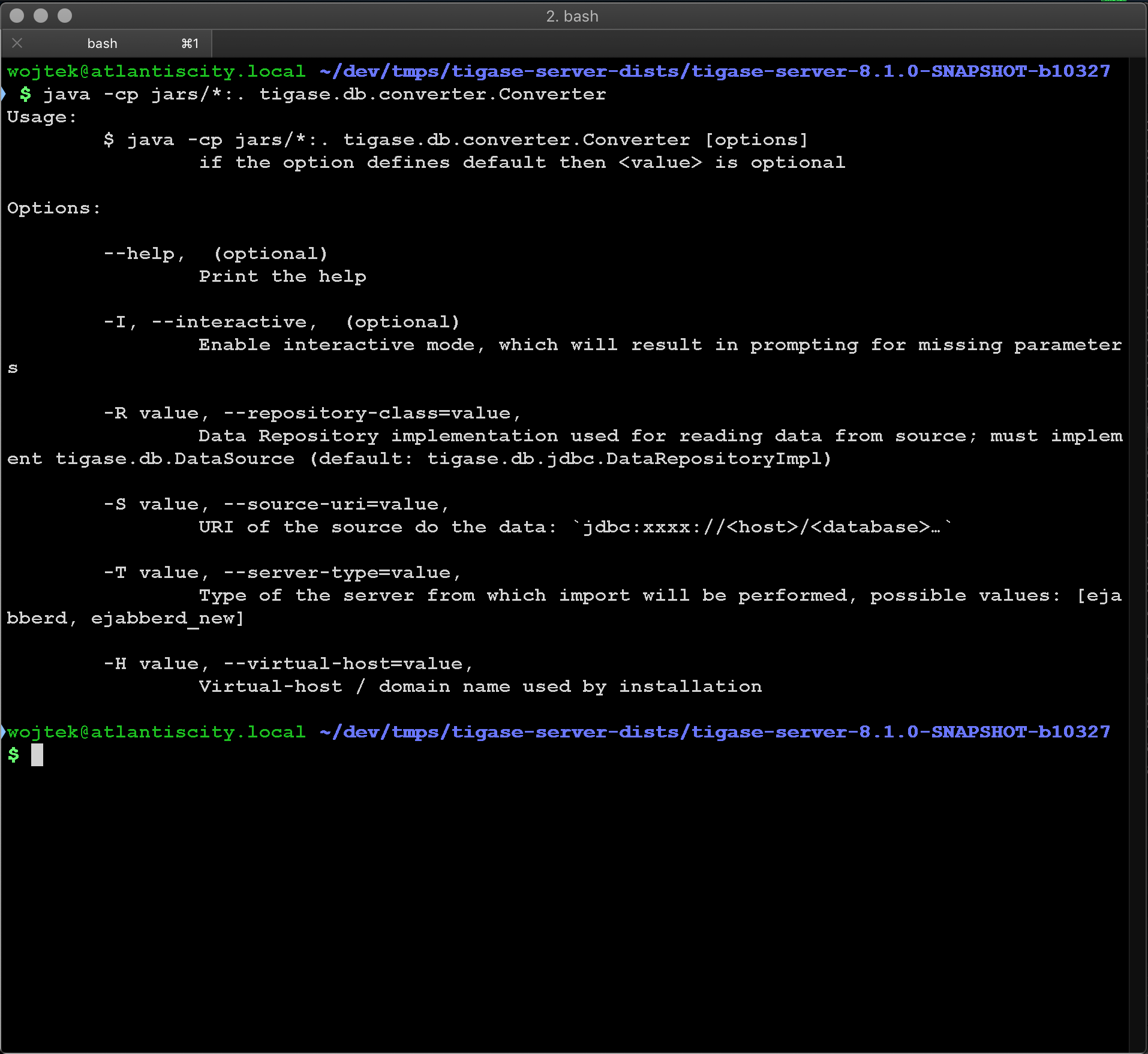The image size is (1148, 1054).
Task: Close the bash tab with X icon
Action: click(x=17, y=43)
